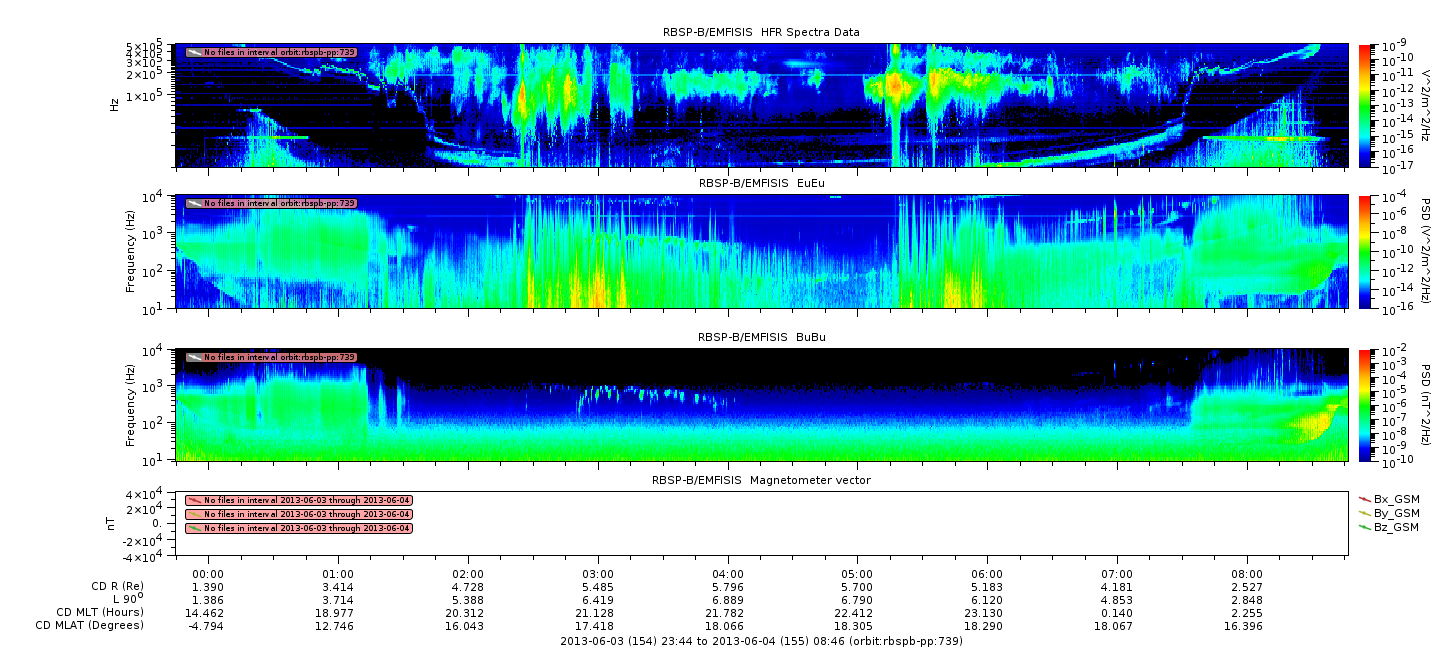Click the yellow By_GSM legend line marker
The image size is (1447, 658).
1365,512
